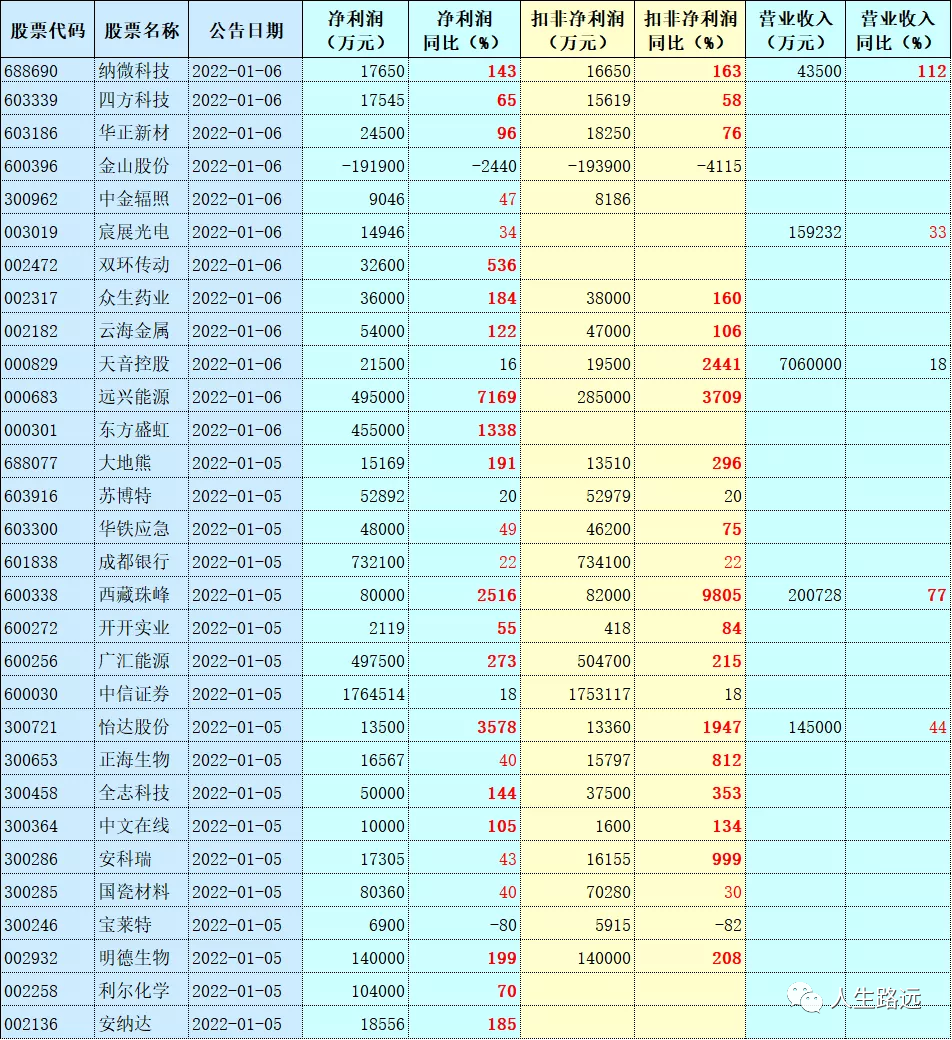Click growth value 7169

click(464, 397)
